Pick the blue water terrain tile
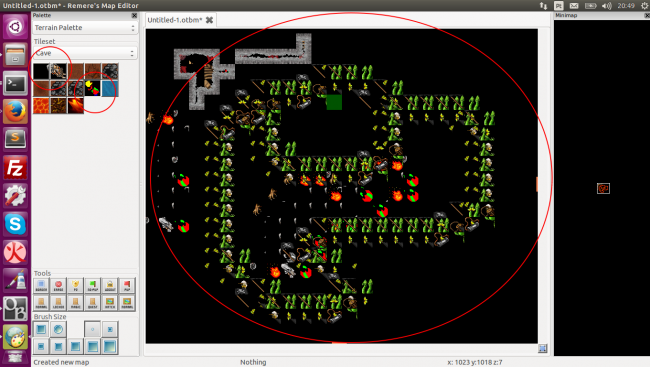This screenshot has height=367, width=650. 110,88
